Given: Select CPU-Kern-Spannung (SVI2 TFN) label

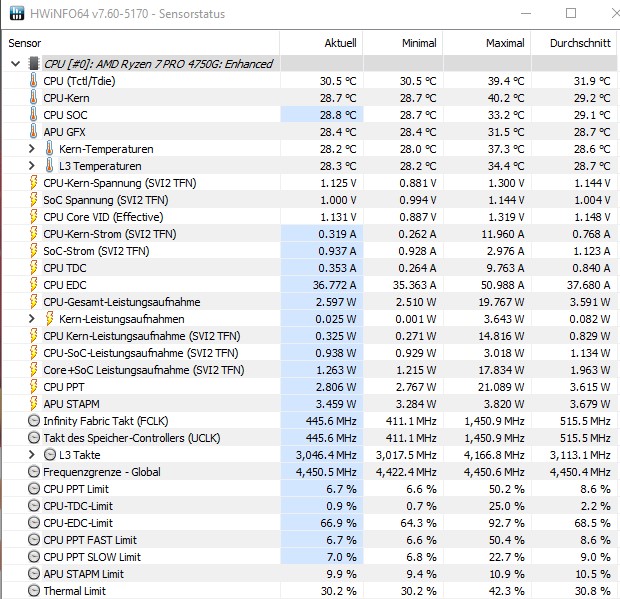Looking at the screenshot, I should [119, 183].
